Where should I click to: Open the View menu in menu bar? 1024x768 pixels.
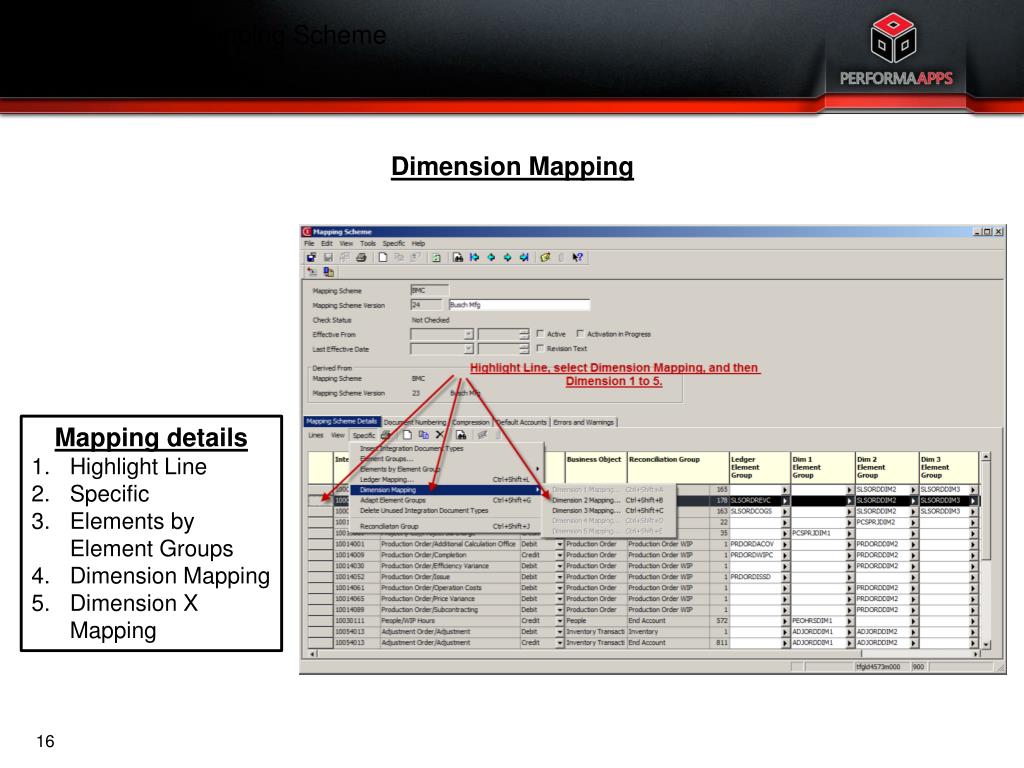[346, 244]
